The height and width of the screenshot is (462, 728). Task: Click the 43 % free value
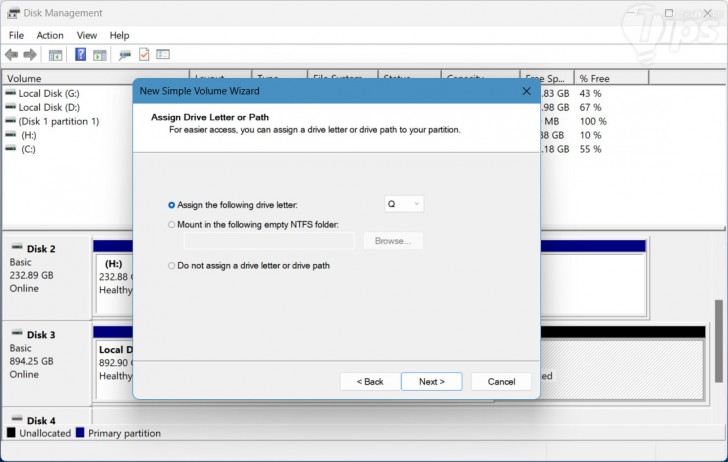[590, 93]
